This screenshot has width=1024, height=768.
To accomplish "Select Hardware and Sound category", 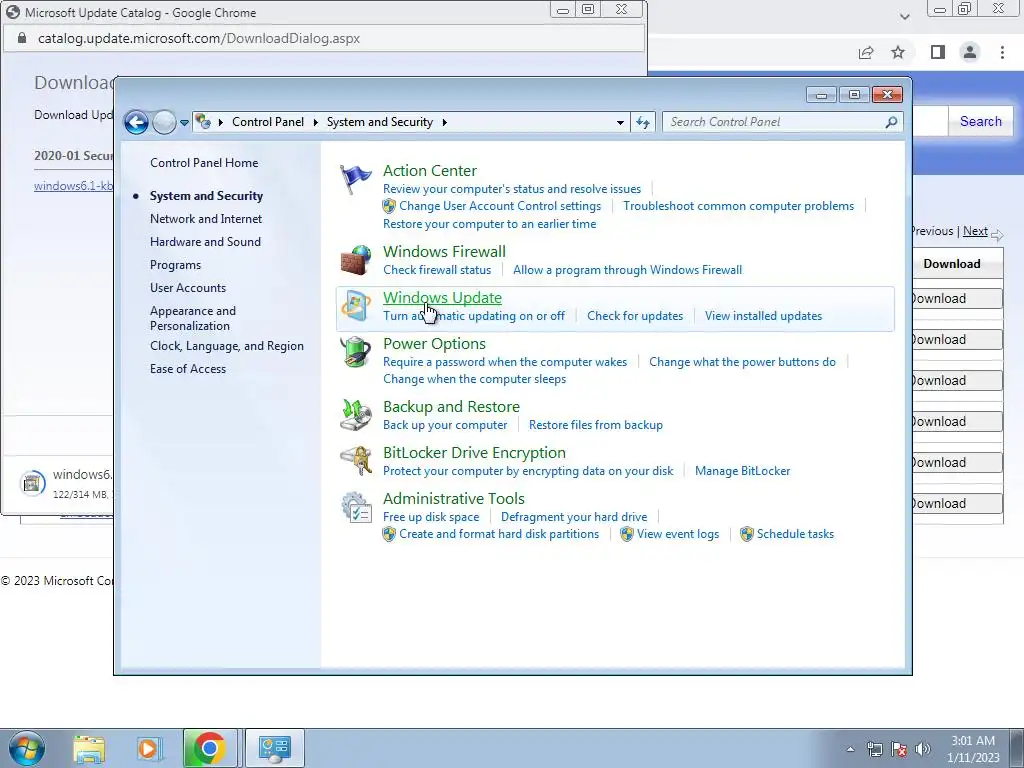I will coord(205,242).
